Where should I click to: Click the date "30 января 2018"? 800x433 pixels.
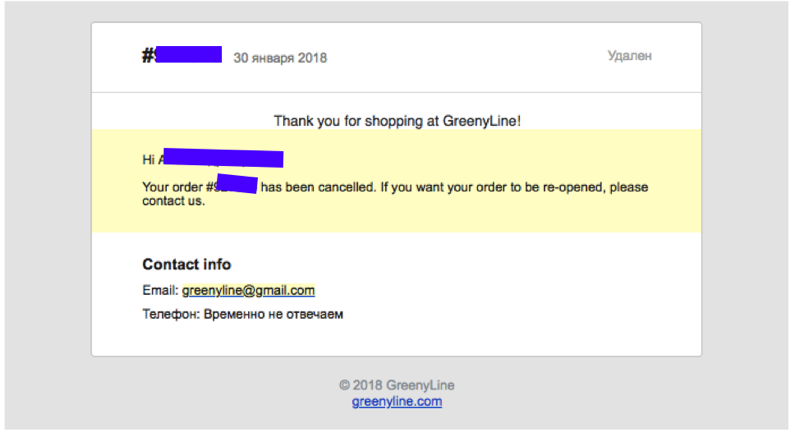(280, 58)
